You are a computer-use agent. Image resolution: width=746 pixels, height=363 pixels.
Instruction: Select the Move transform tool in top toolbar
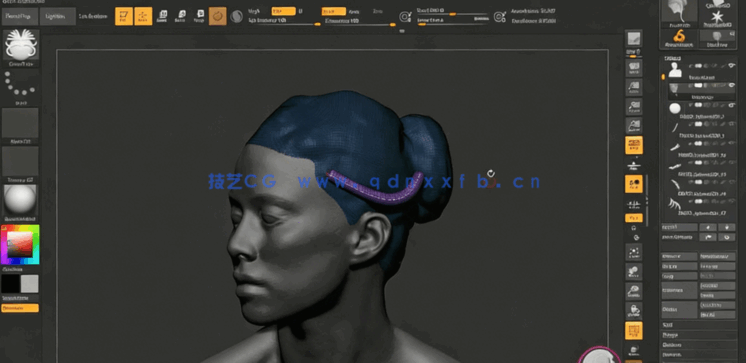point(162,16)
